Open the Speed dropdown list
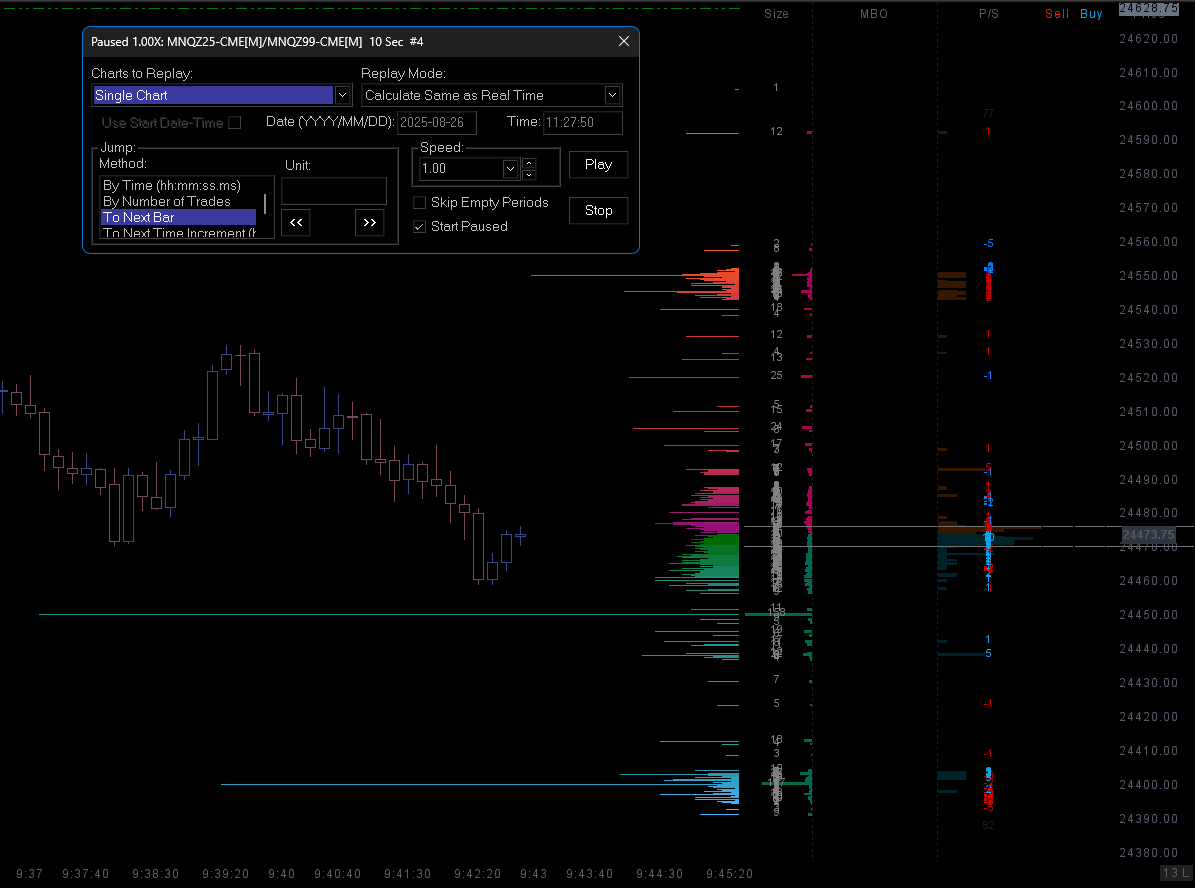The image size is (1195, 888). (x=511, y=169)
